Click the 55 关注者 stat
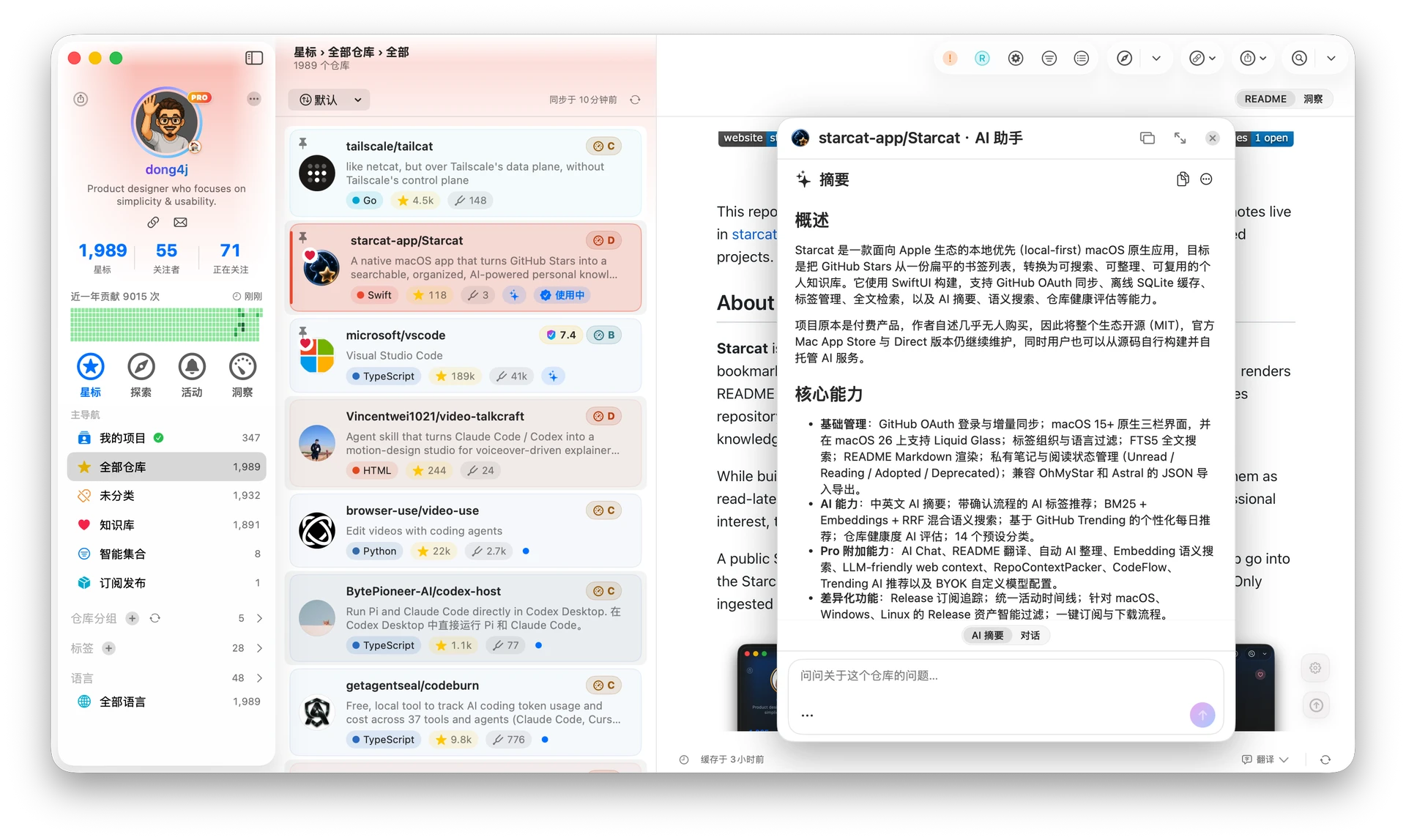 [x=166, y=257]
